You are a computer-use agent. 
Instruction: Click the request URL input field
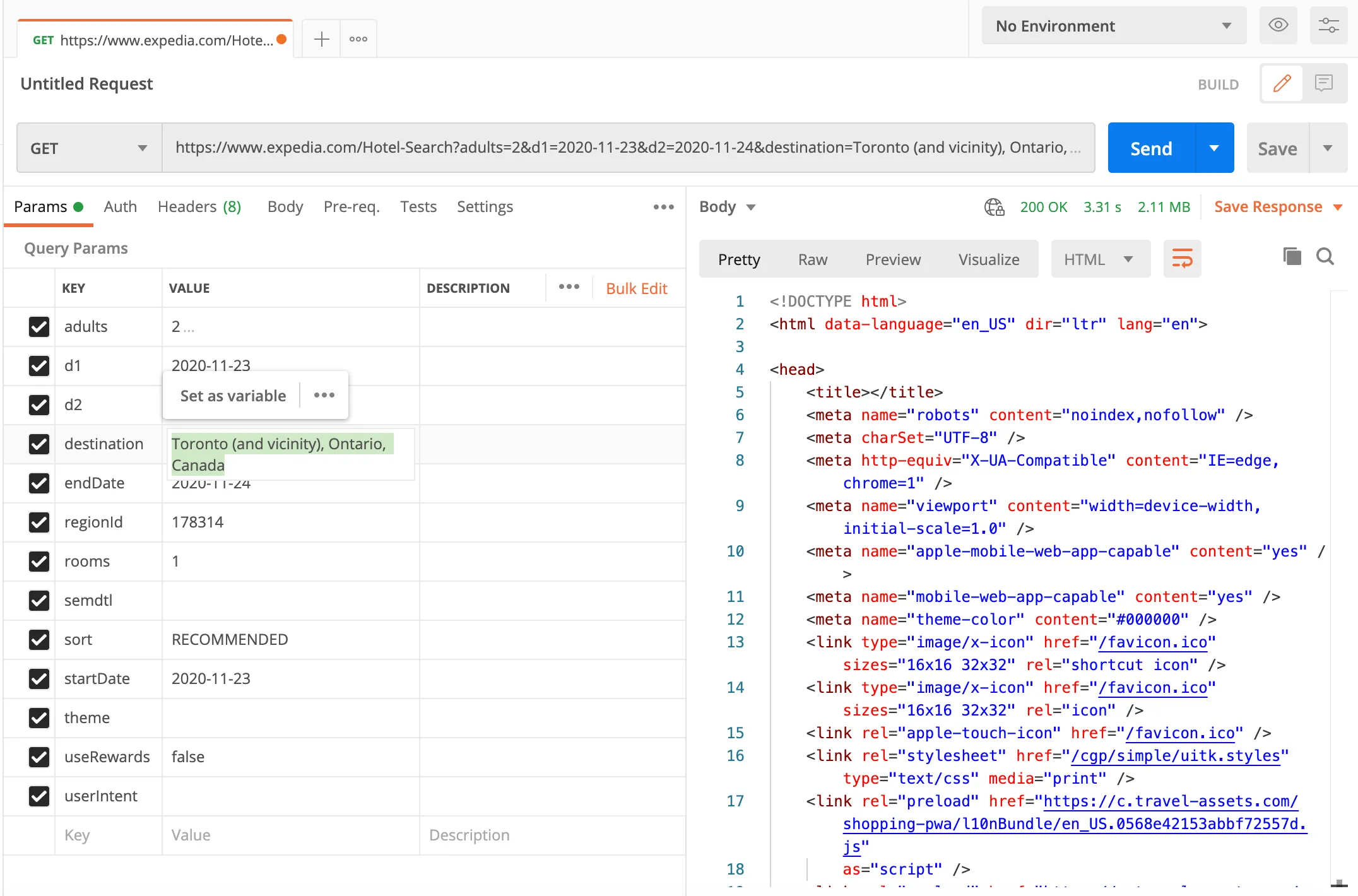click(x=628, y=148)
